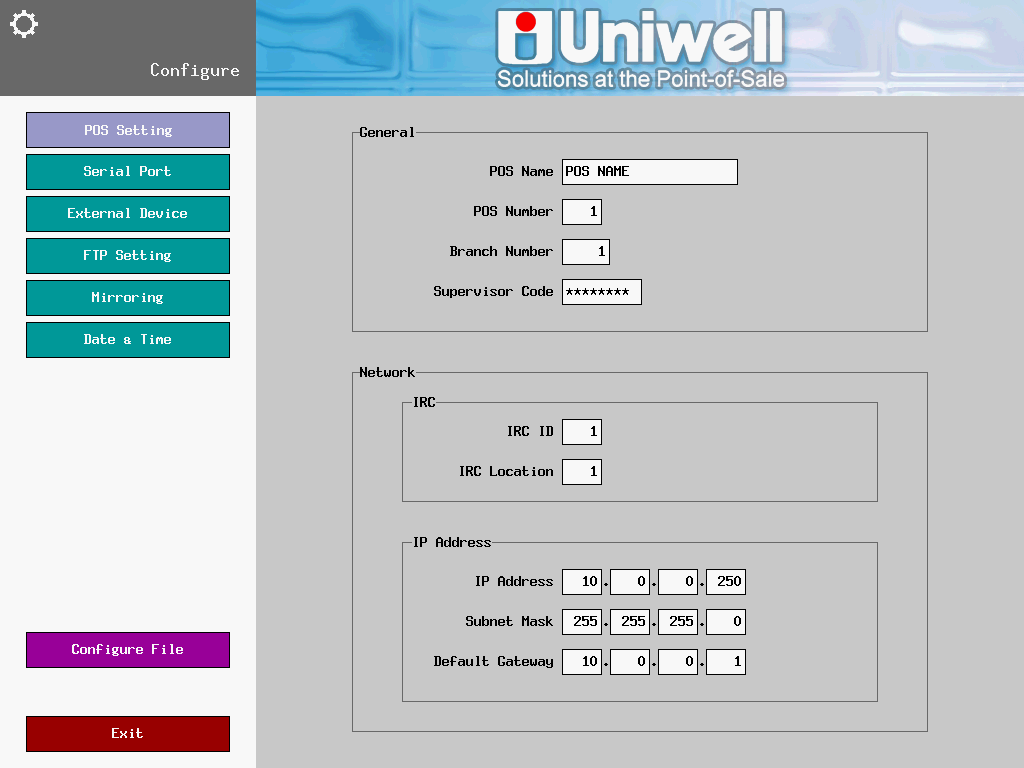Screen dimensions: 1024x768
Task: Select the Subnet Mask second octet field
Action: [x=630, y=622]
